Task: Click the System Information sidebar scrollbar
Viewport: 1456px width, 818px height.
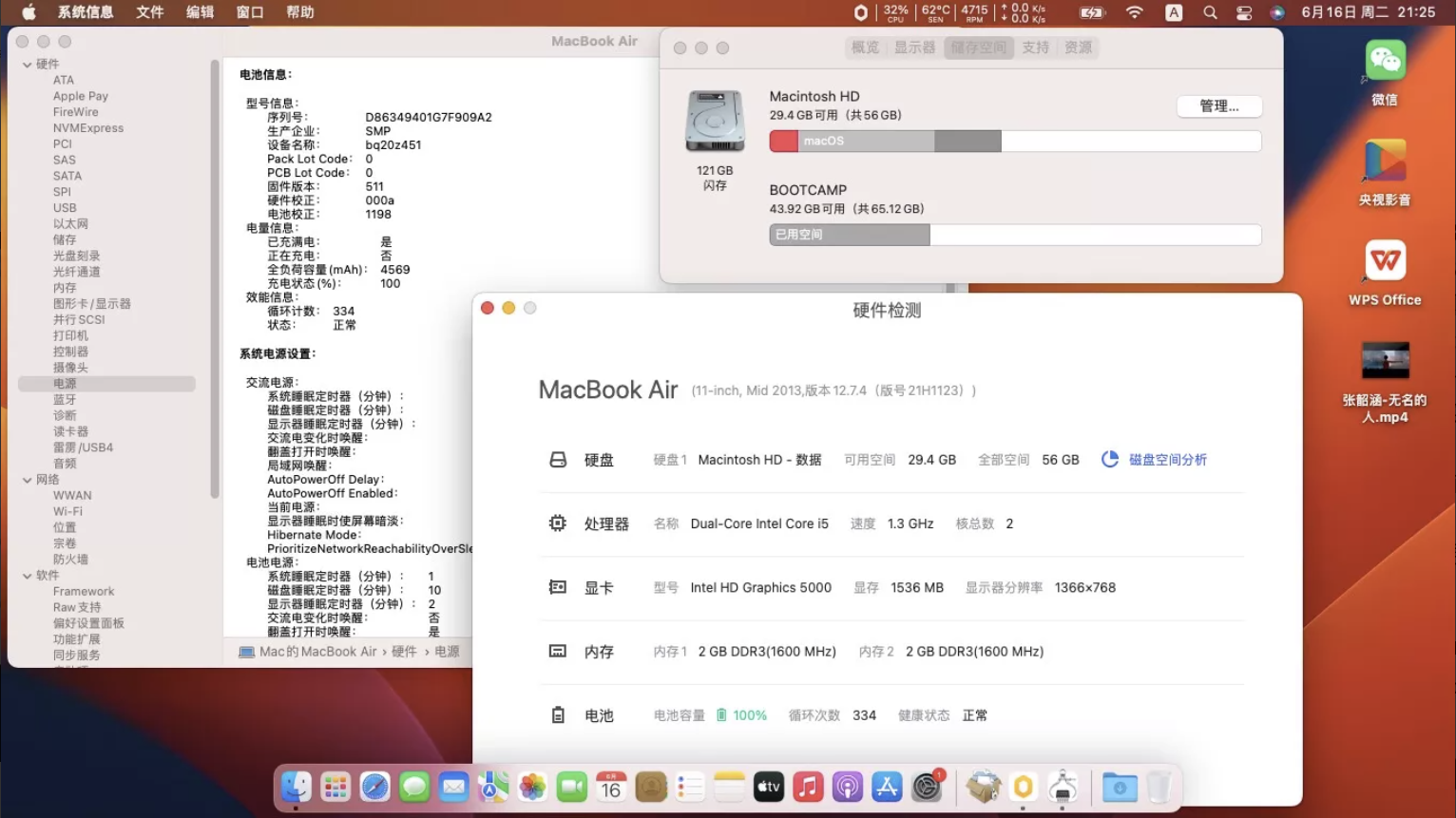Action: click(x=215, y=278)
